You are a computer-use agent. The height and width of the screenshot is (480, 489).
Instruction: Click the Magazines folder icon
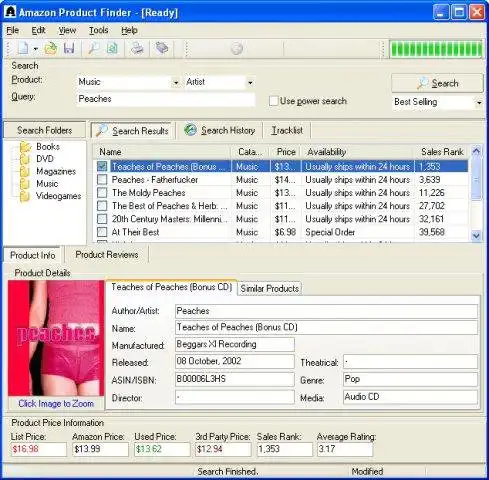[25, 172]
